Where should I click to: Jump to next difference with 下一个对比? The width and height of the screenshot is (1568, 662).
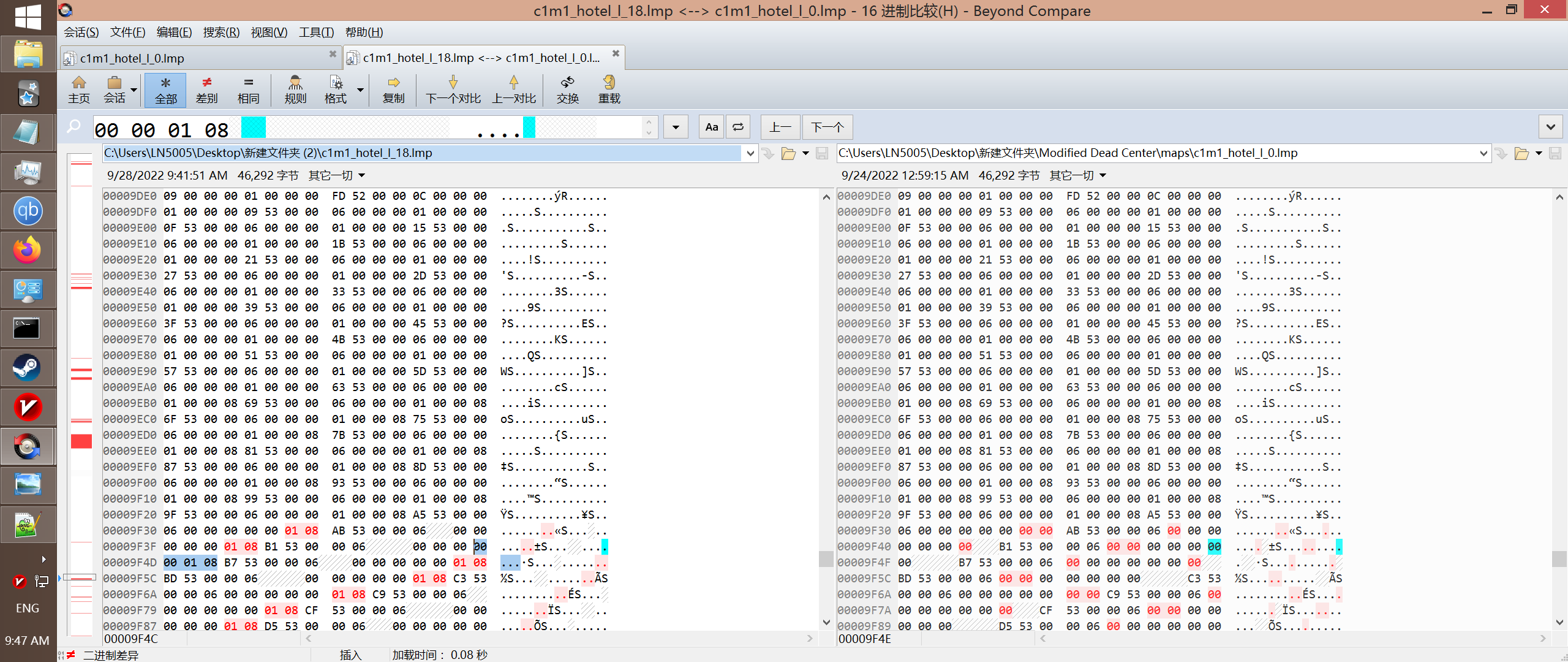pyautogui.click(x=453, y=89)
